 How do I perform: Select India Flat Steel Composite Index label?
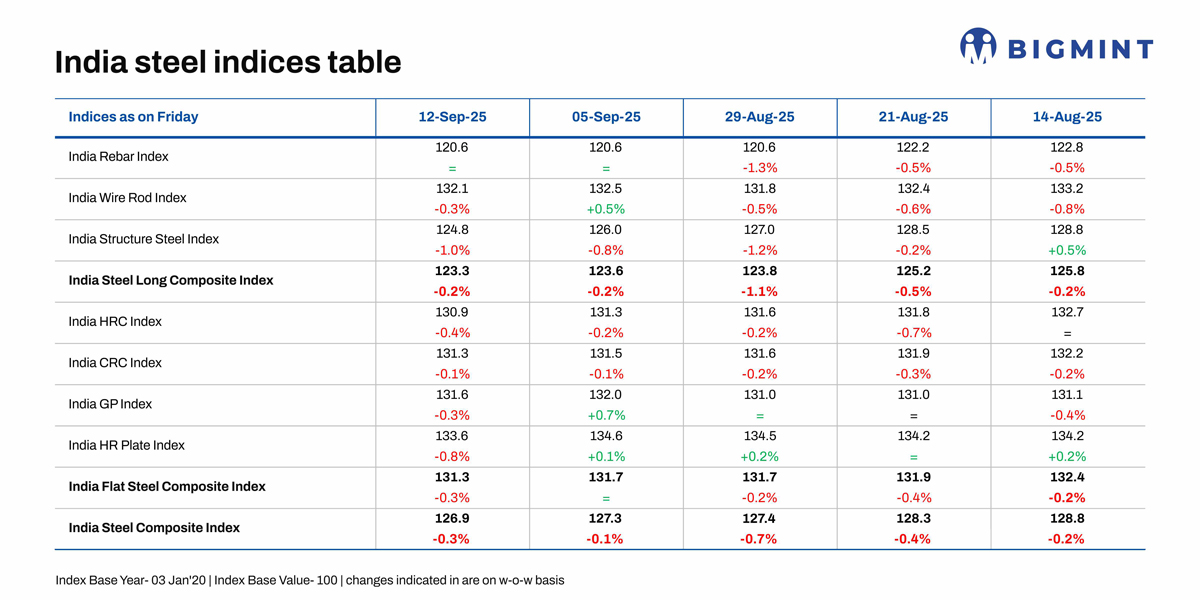coord(167,487)
